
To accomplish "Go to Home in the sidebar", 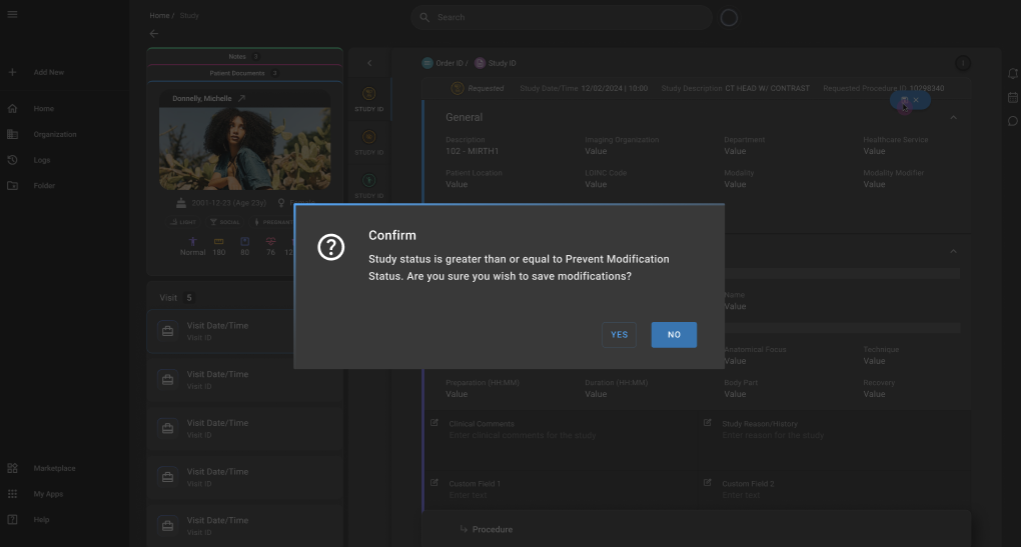I will point(43,109).
